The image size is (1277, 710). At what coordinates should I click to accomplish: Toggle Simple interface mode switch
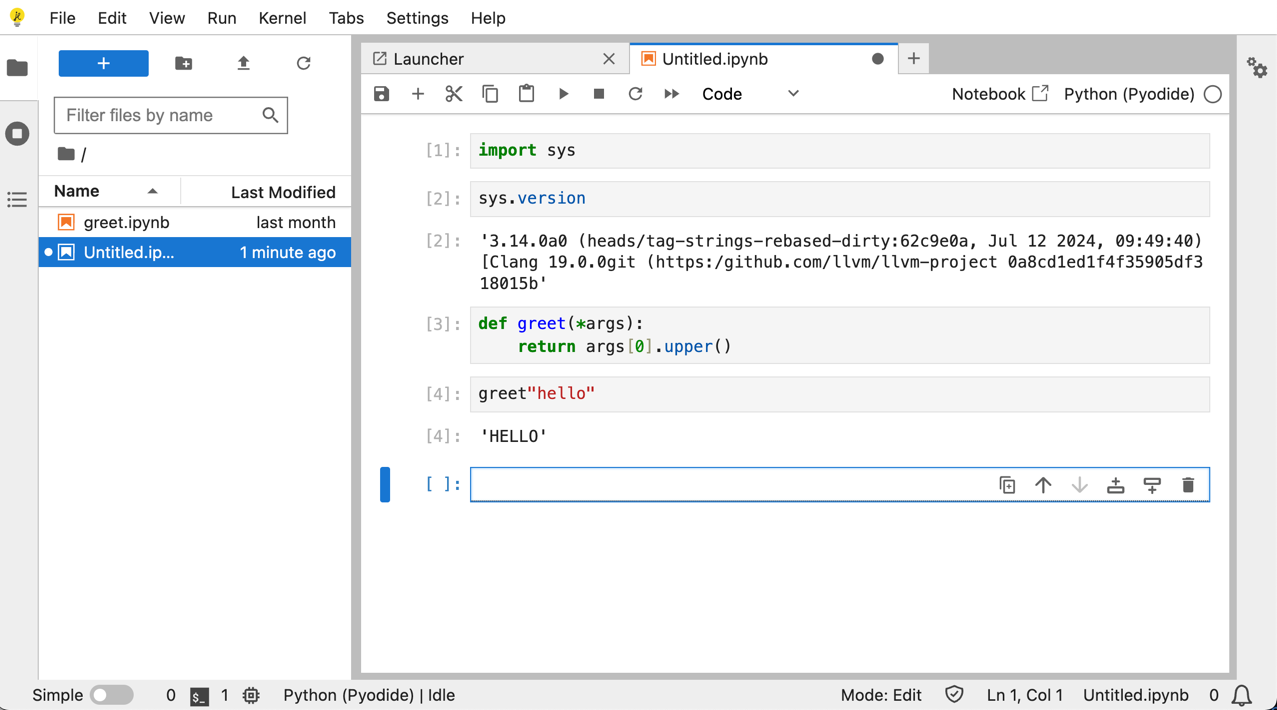tap(112, 695)
